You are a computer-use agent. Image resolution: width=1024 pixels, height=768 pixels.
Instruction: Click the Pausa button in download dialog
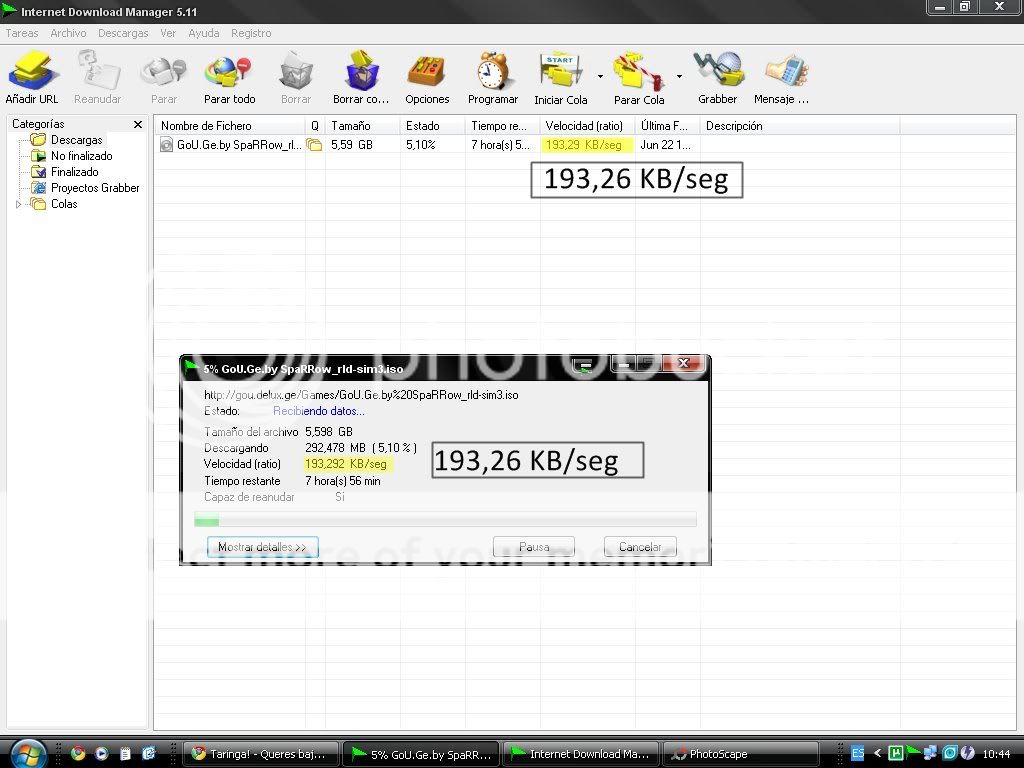tap(534, 547)
